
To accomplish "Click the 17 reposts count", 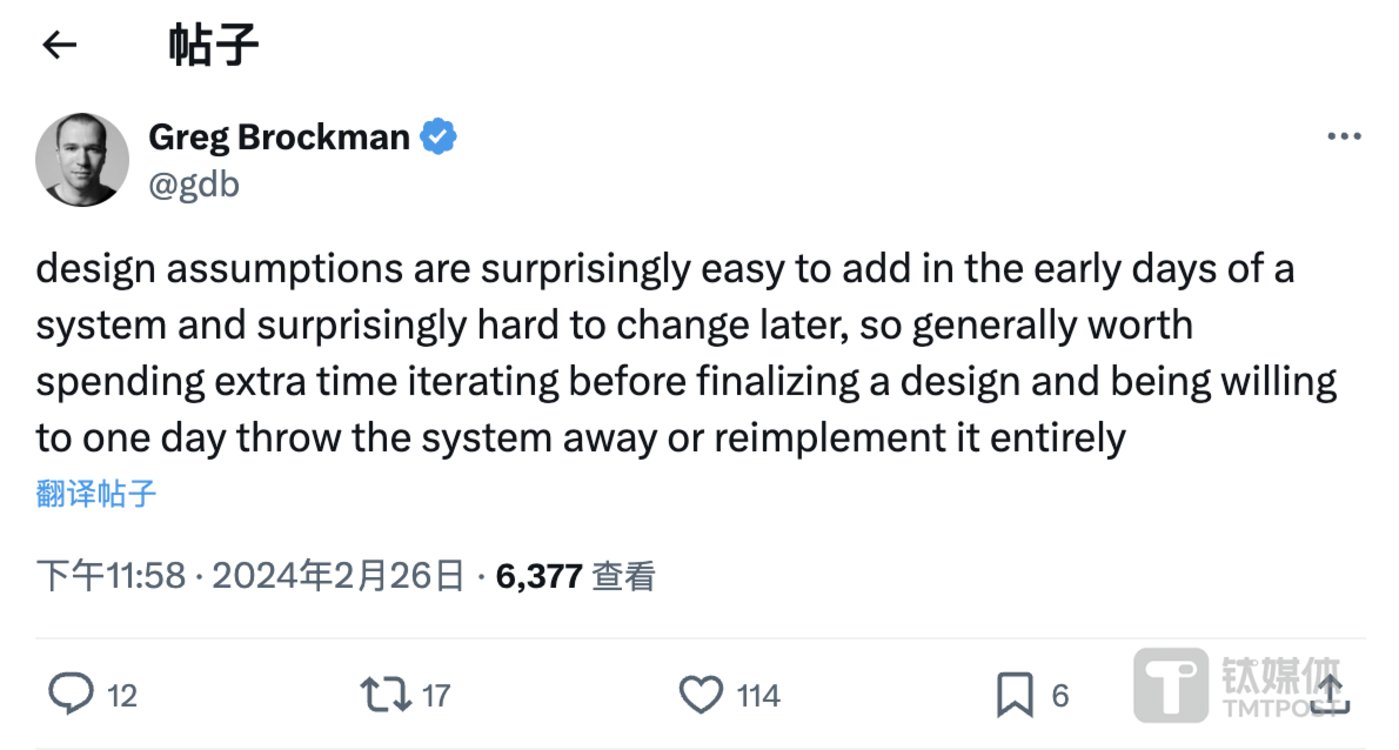I will 435,695.
